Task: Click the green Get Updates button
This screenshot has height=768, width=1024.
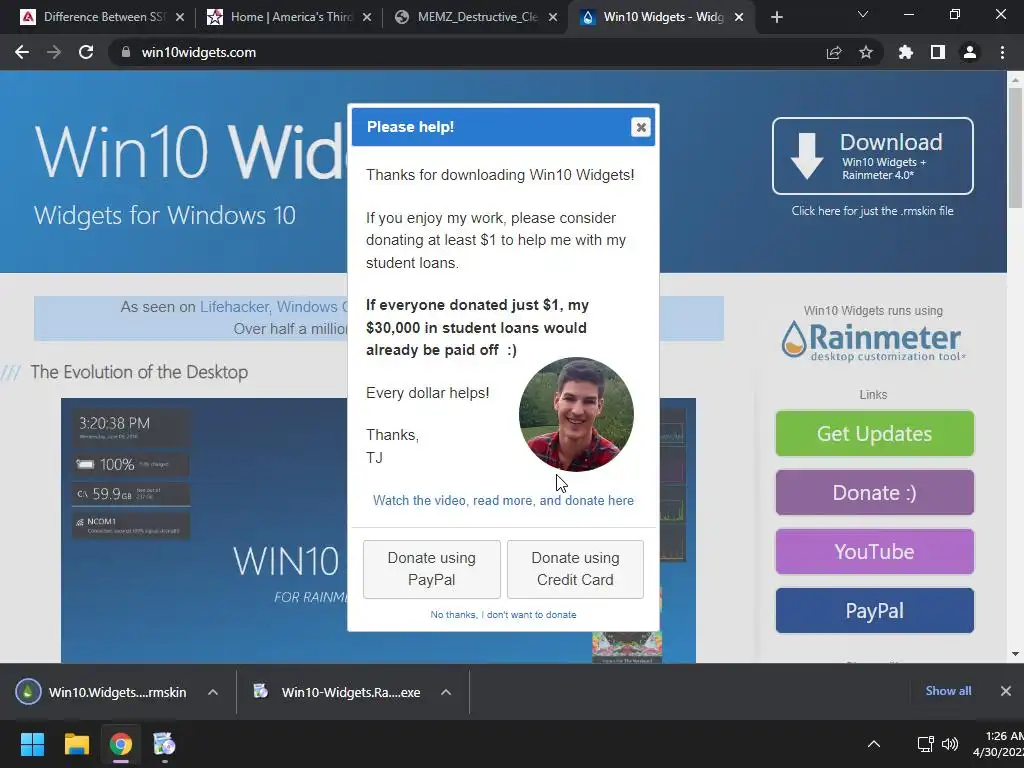Action: (874, 434)
